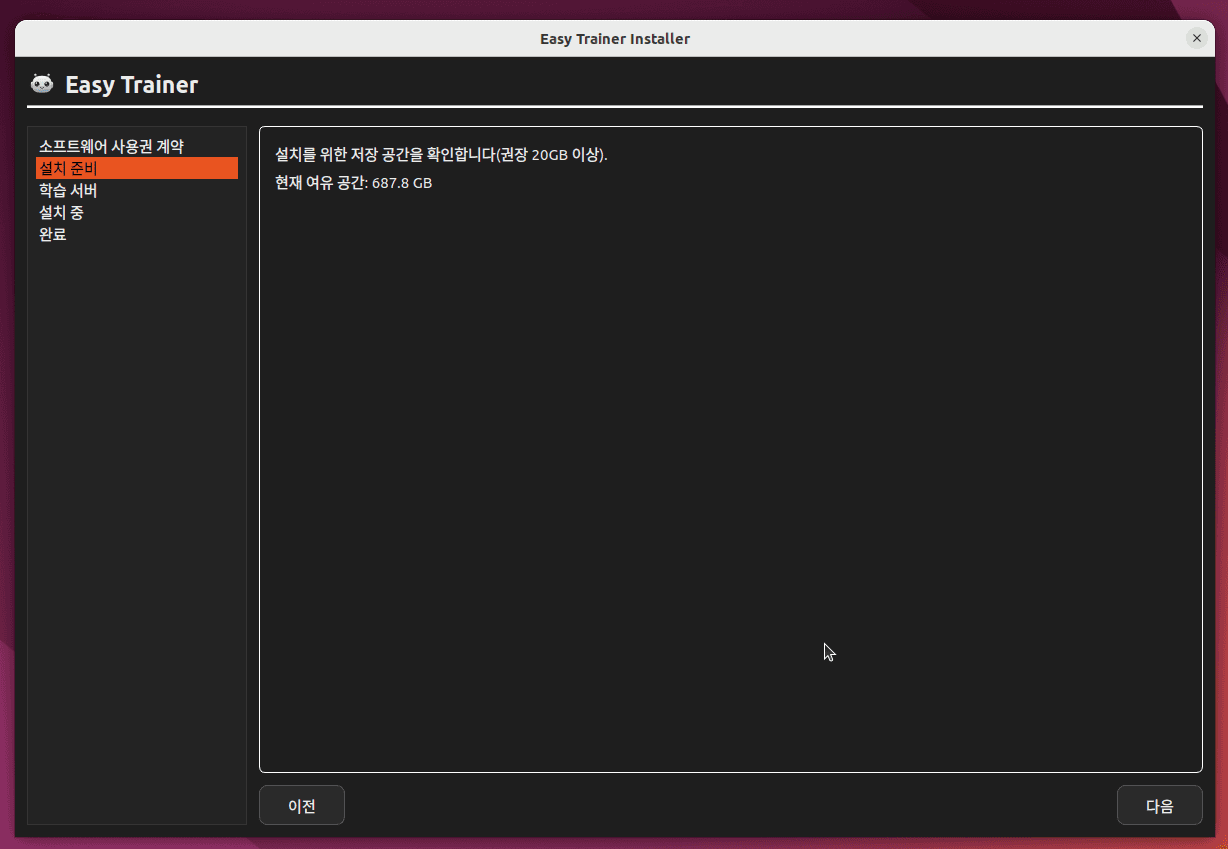The height and width of the screenshot is (849, 1228).
Task: Click the Easy Trainer panda logo icon
Action: [x=42, y=84]
